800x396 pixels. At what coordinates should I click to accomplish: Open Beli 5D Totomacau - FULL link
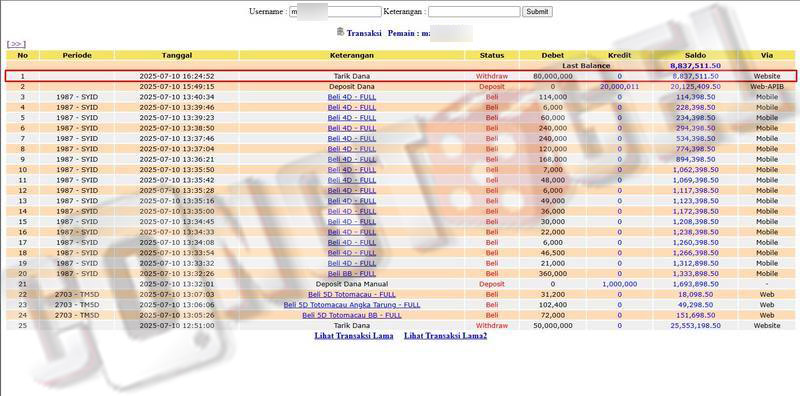point(352,294)
